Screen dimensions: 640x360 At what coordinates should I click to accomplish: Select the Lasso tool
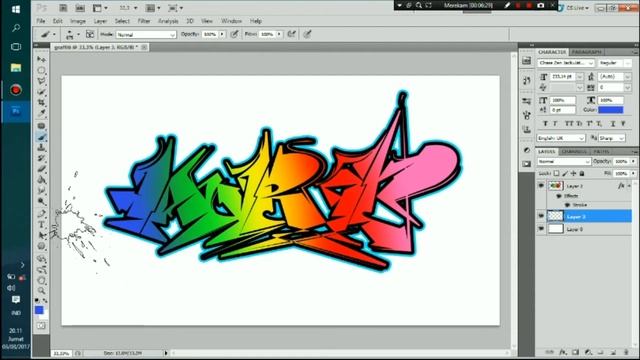[41, 81]
